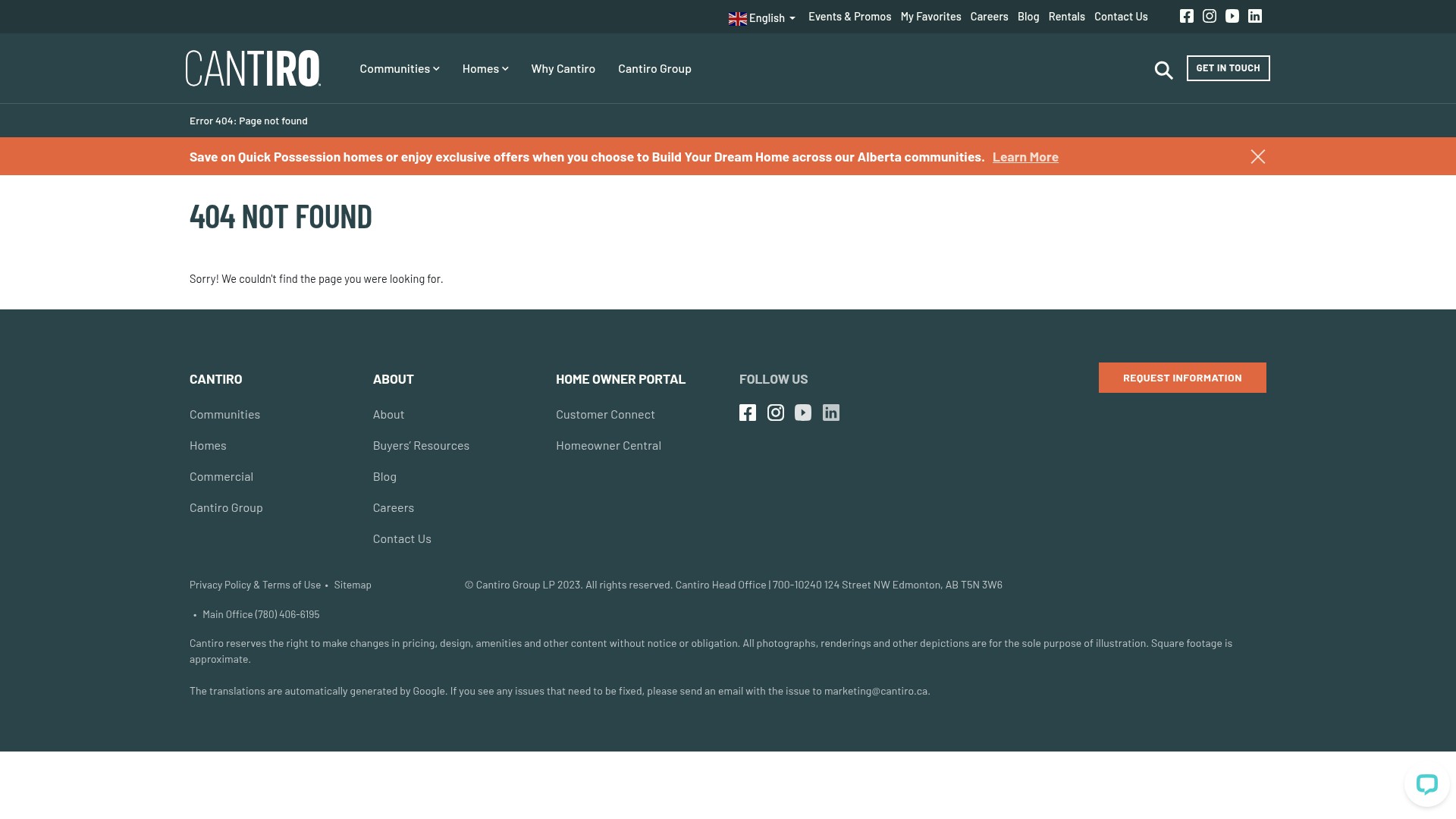Viewport: 1456px width, 819px height.
Task: Click the Get In Touch button
Action: pyautogui.click(x=1228, y=68)
